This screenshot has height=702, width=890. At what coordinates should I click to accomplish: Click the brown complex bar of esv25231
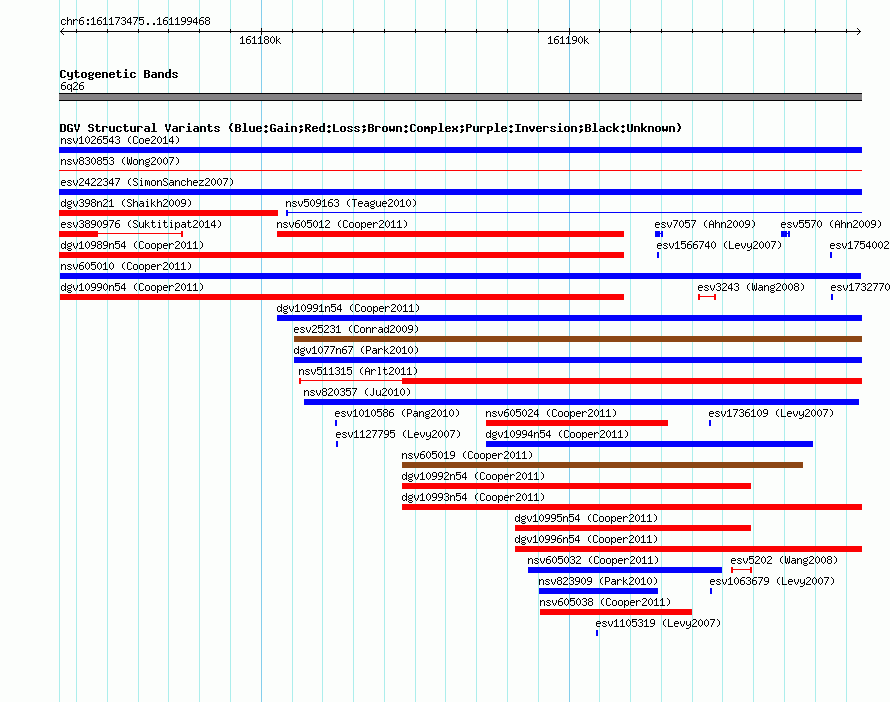[578, 339]
